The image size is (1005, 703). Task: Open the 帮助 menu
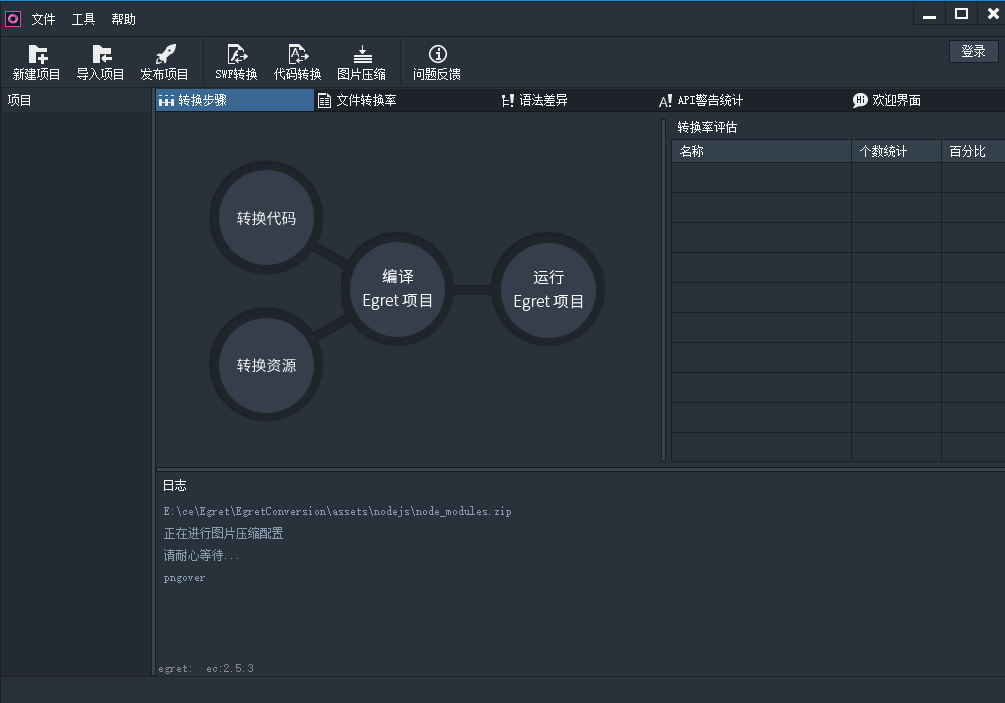(124, 19)
